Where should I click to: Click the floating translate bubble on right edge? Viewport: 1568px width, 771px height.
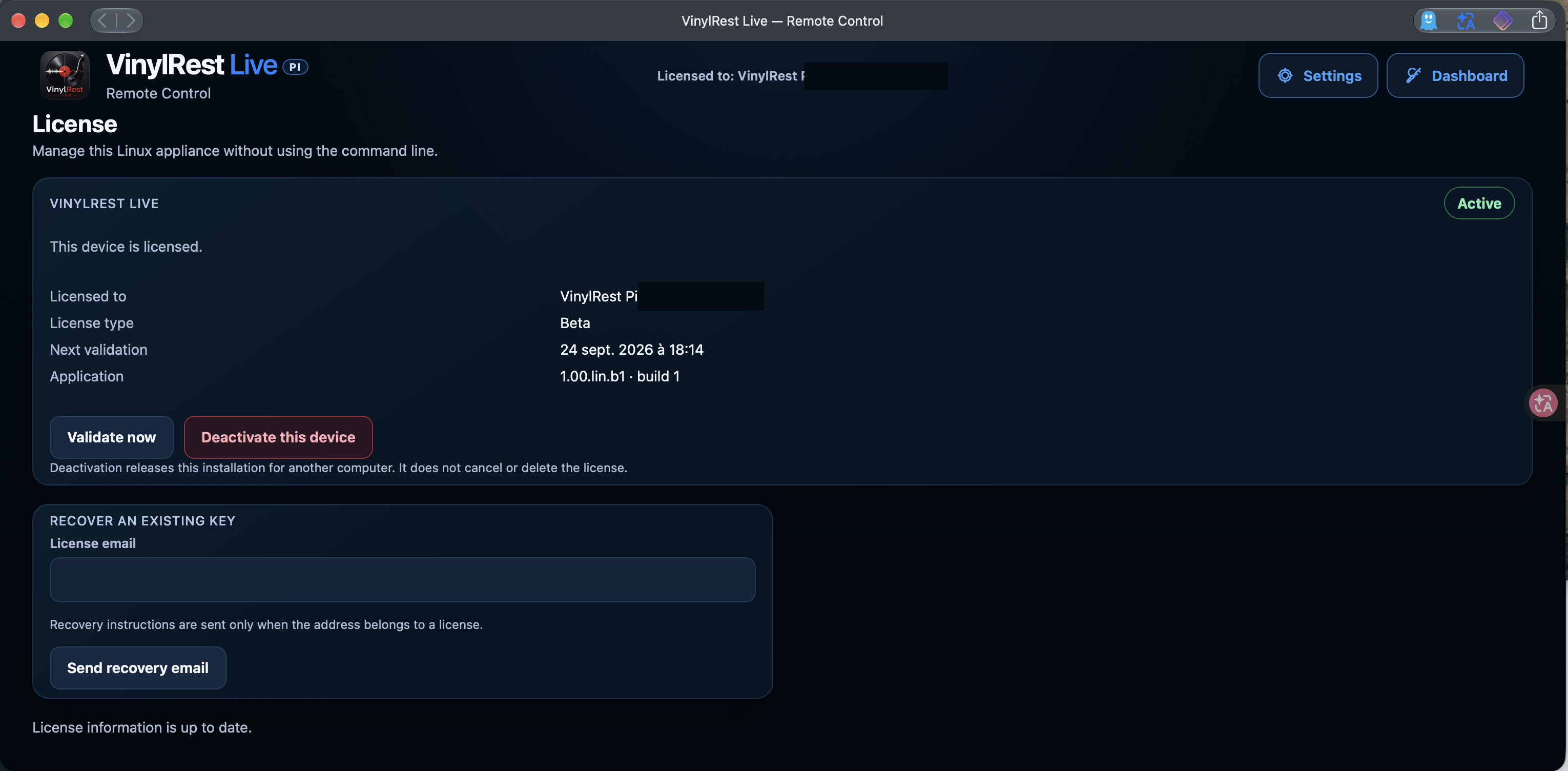click(x=1543, y=402)
